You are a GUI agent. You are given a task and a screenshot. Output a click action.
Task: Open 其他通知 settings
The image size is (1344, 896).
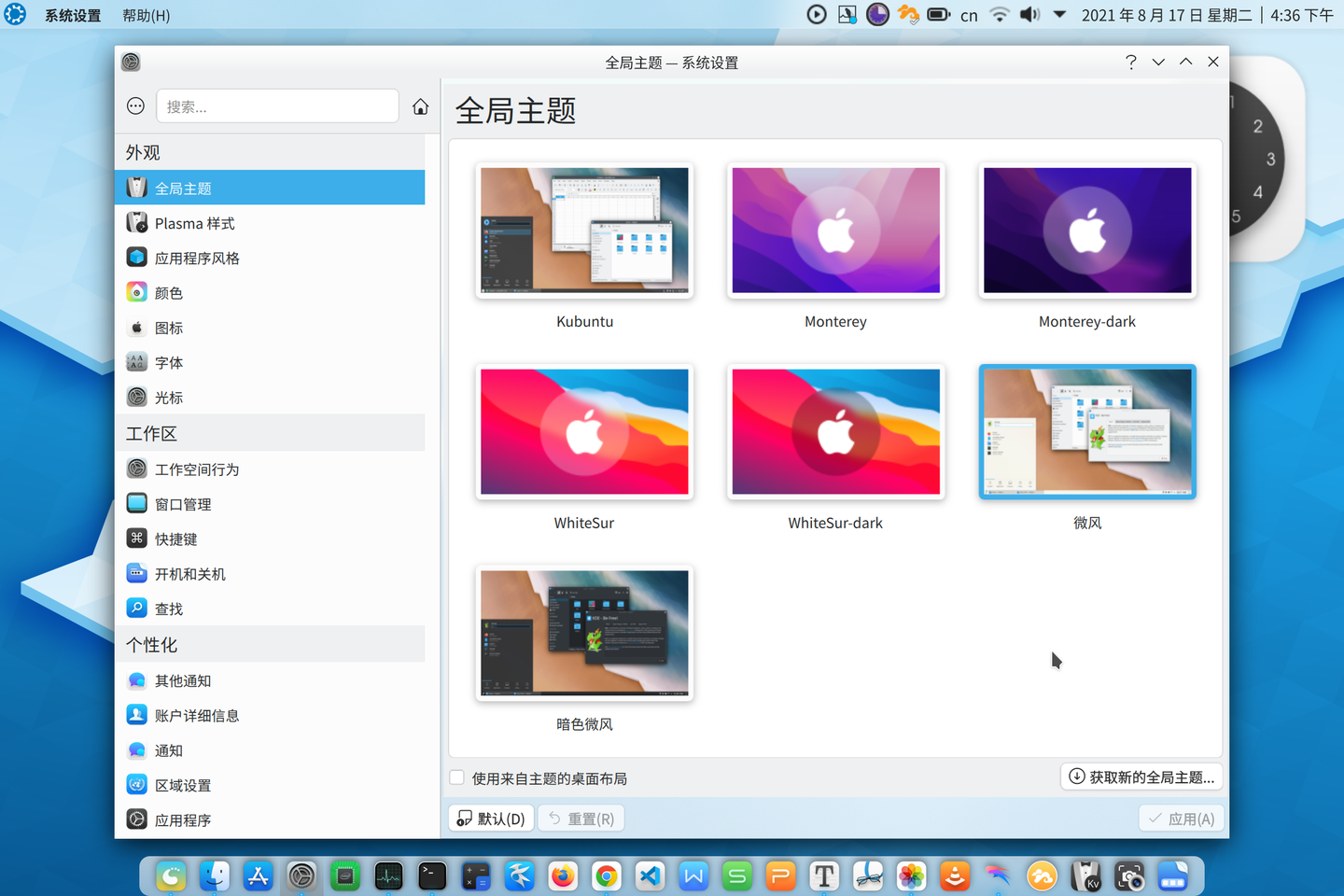click(270, 680)
